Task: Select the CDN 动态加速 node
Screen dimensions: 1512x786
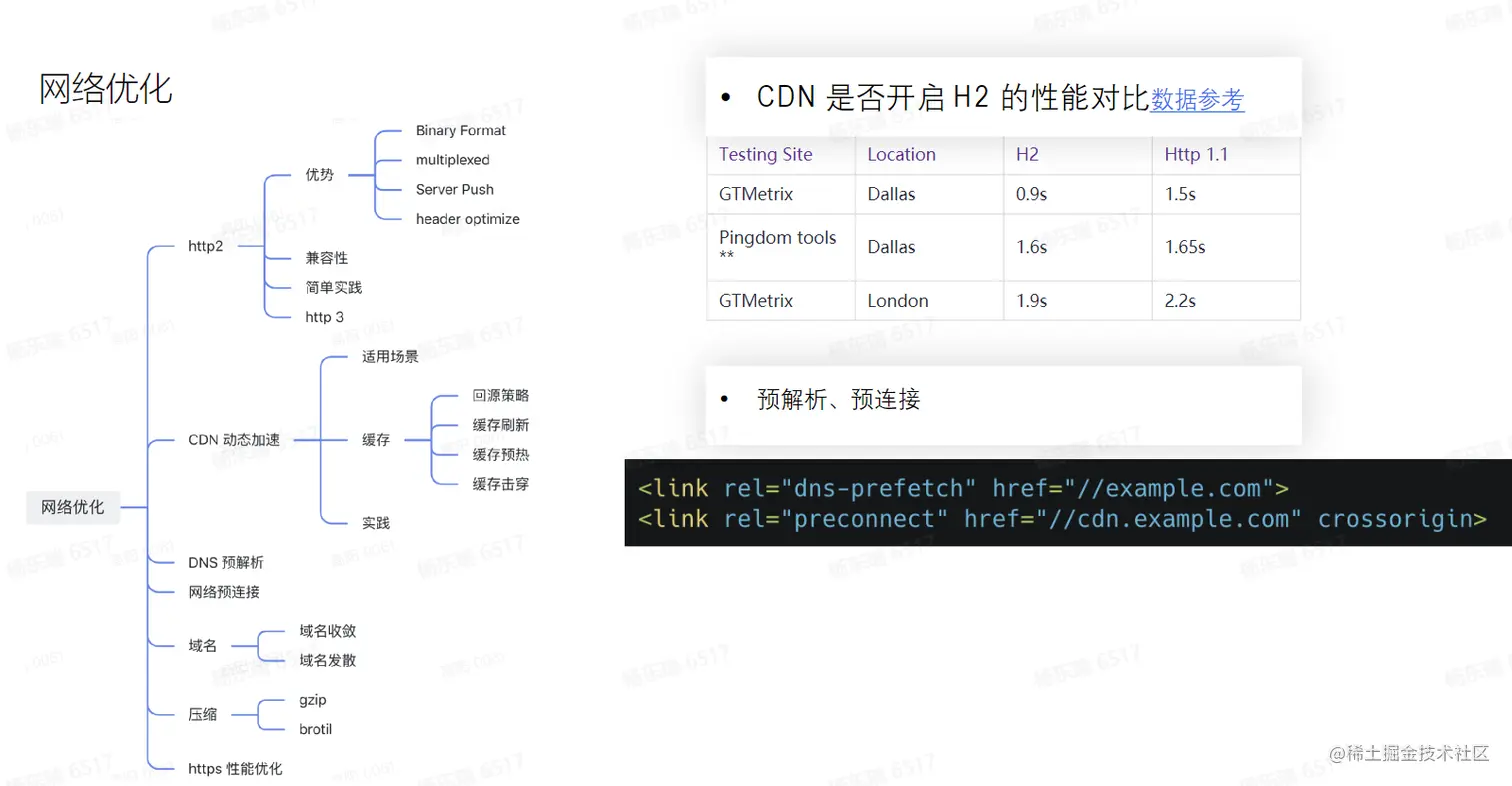Action: pos(234,440)
